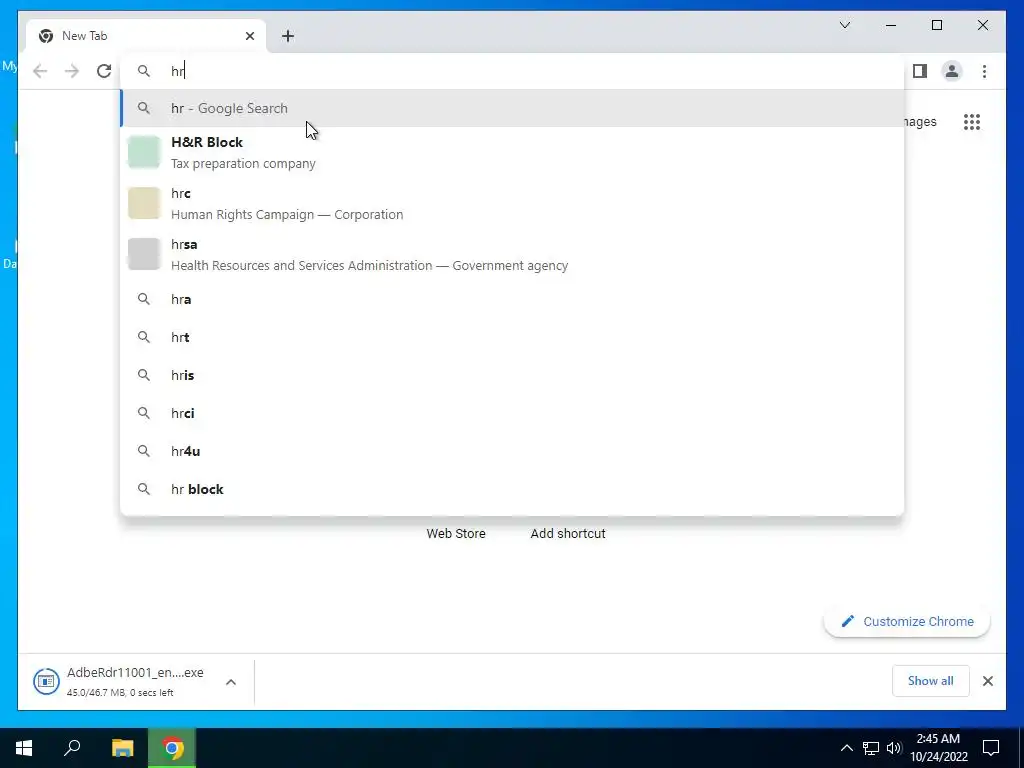Toggle the side panel icon

click(x=920, y=71)
